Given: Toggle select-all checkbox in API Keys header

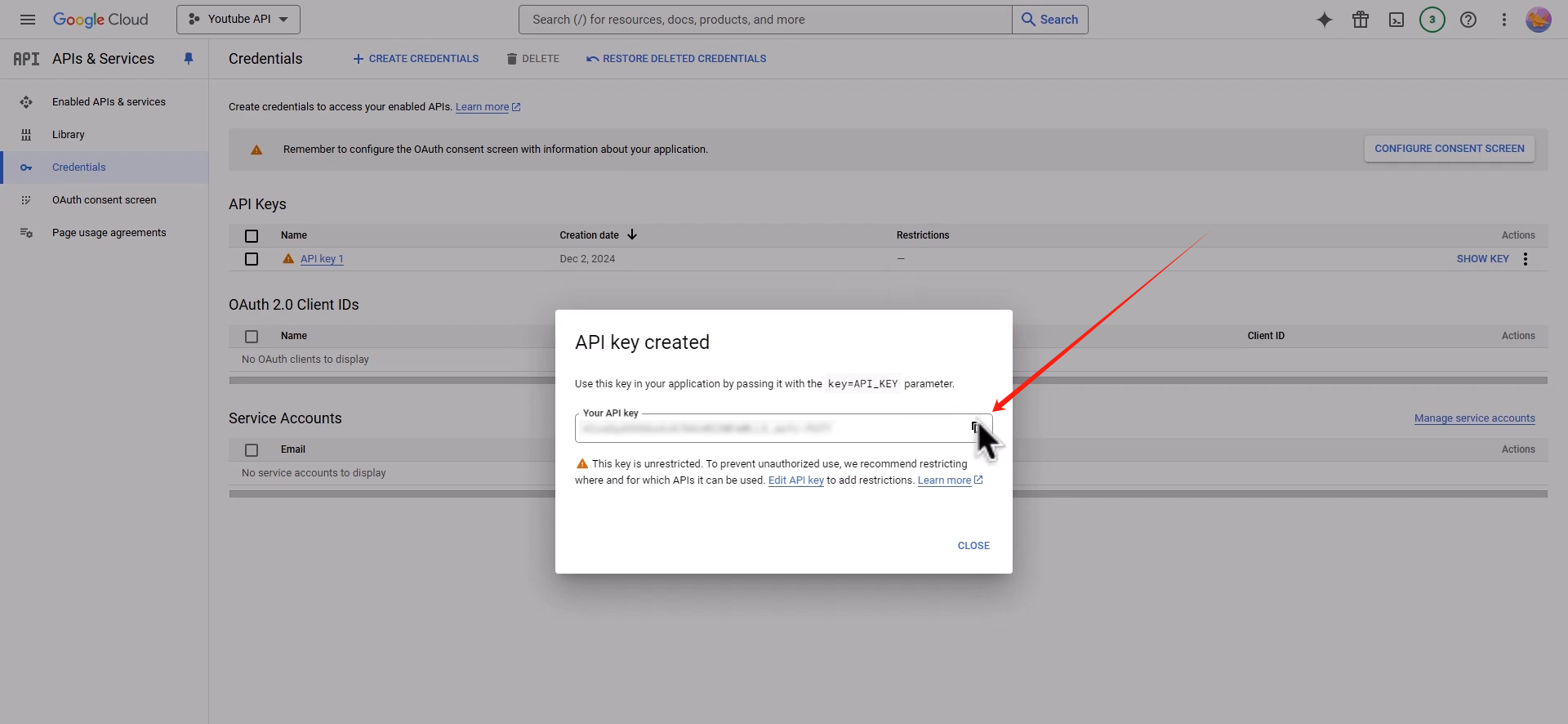Looking at the screenshot, I should click(x=252, y=236).
